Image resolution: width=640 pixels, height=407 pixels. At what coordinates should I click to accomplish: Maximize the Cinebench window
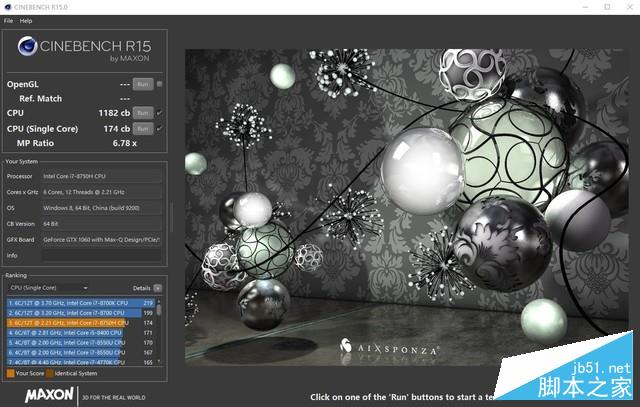coord(607,7)
